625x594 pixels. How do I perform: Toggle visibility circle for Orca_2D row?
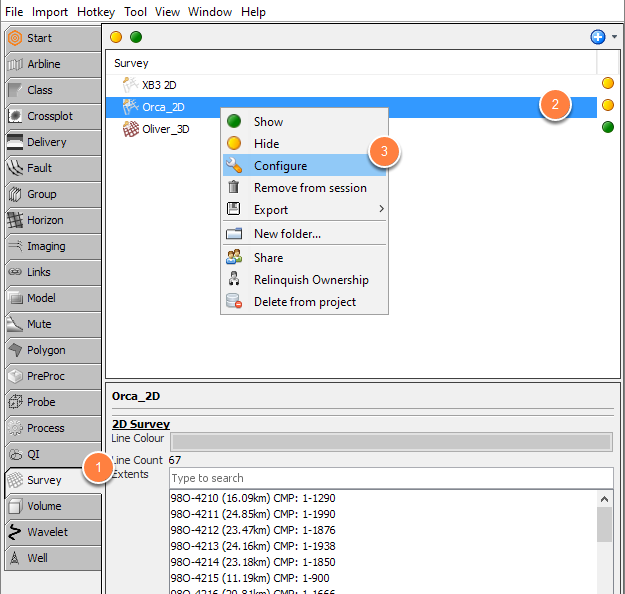click(607, 105)
